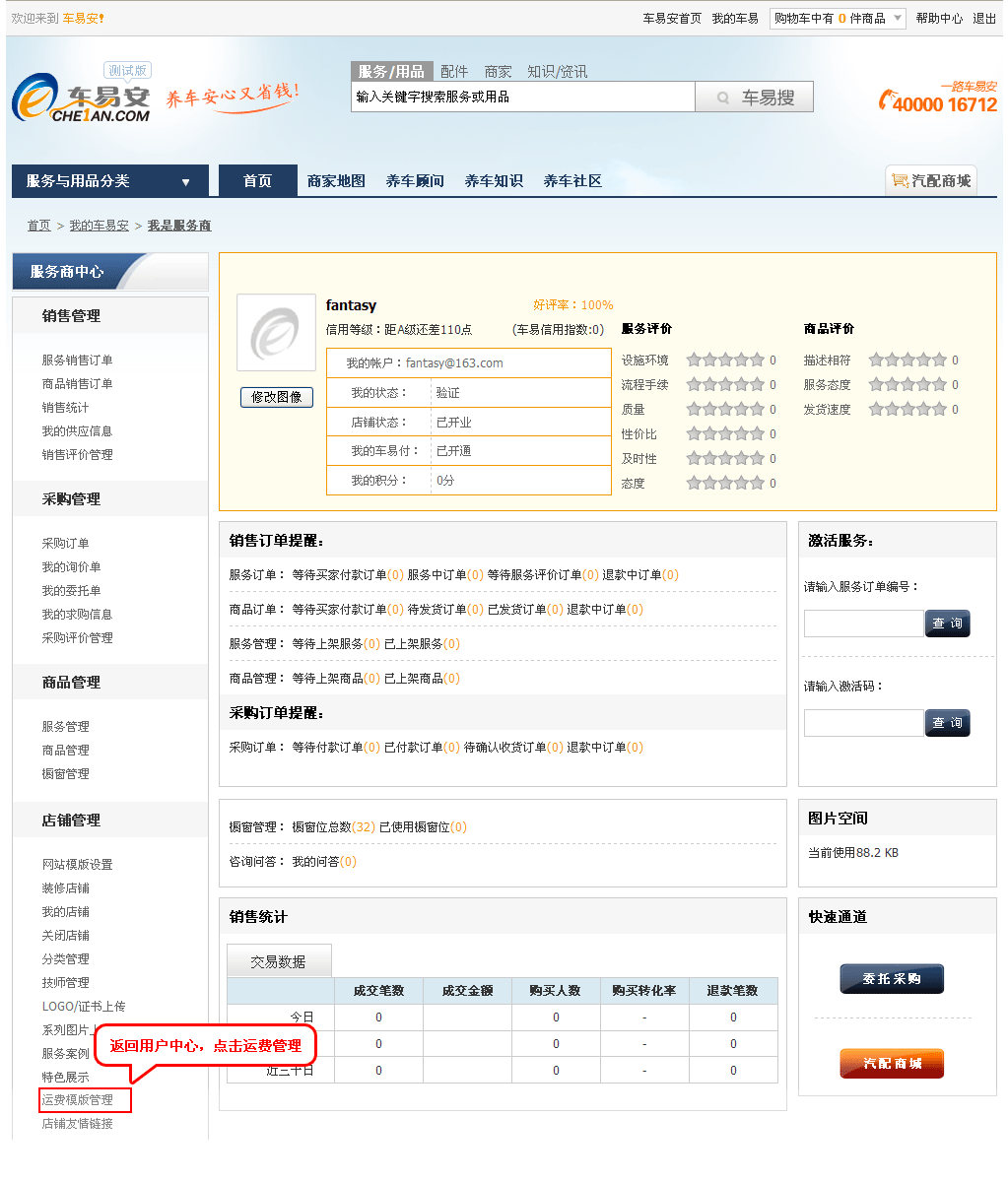Viewport: 1008px width, 1182px height.
Task: Open the 养车社区 navigation item
Action: [572, 181]
